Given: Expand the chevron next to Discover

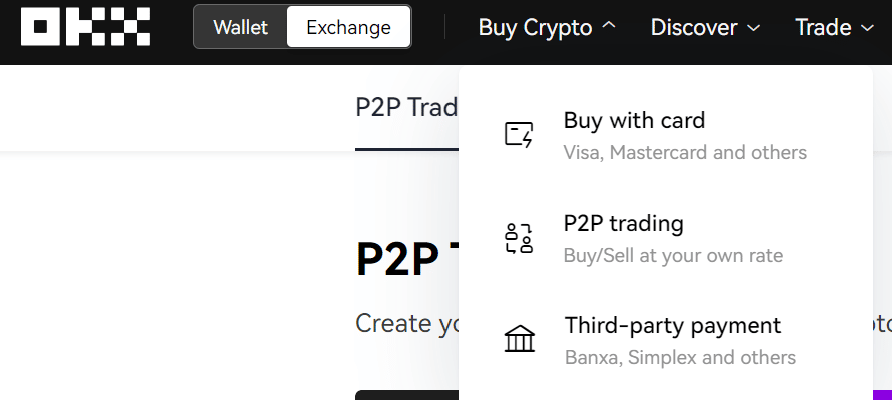Looking at the screenshot, I should pyautogui.click(x=753, y=27).
